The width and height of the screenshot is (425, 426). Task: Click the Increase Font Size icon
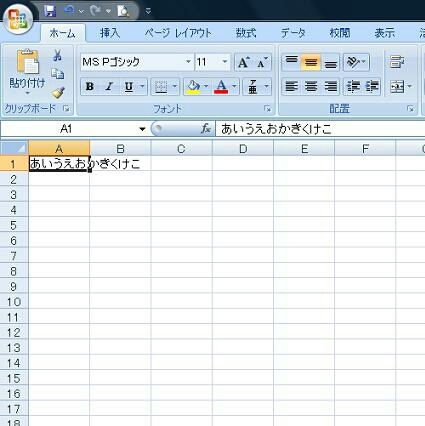pyautogui.click(x=243, y=62)
